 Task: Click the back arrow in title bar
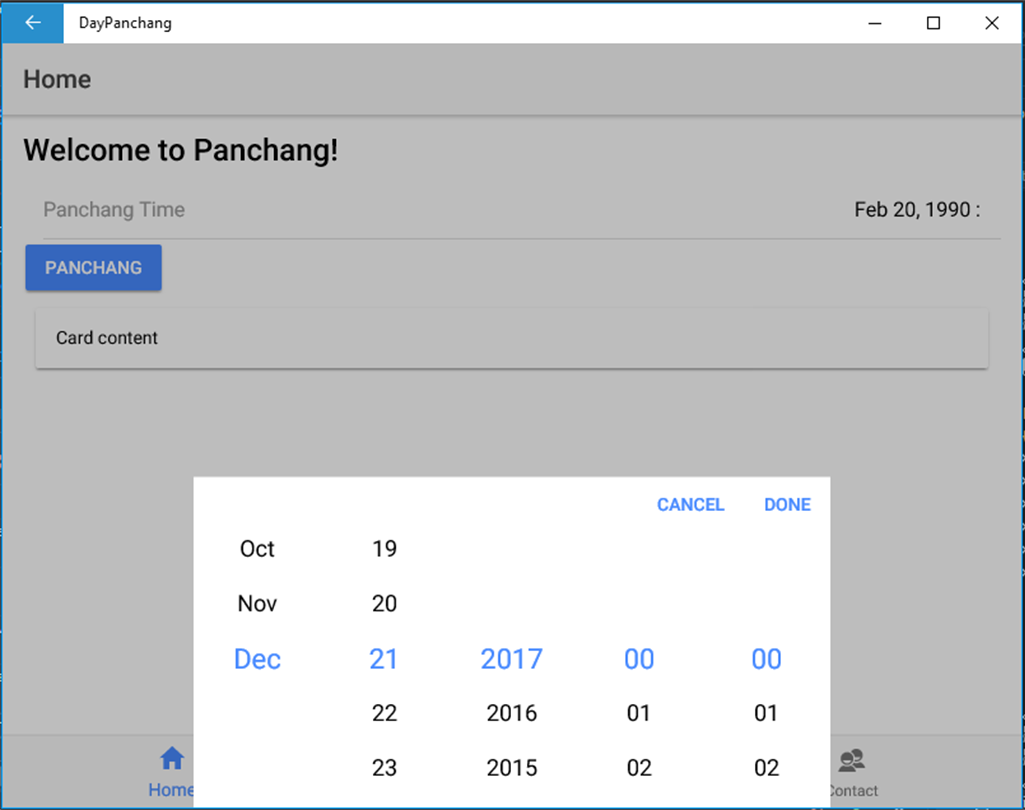[32, 22]
